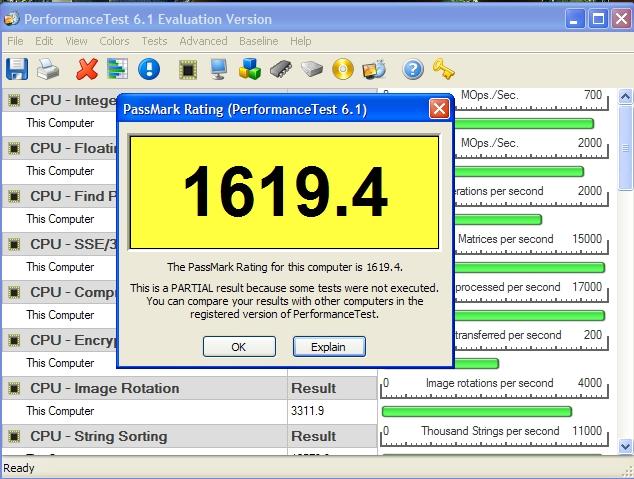Click Result column header for Image Rotation
The height and width of the screenshot is (479, 634).
[313, 388]
